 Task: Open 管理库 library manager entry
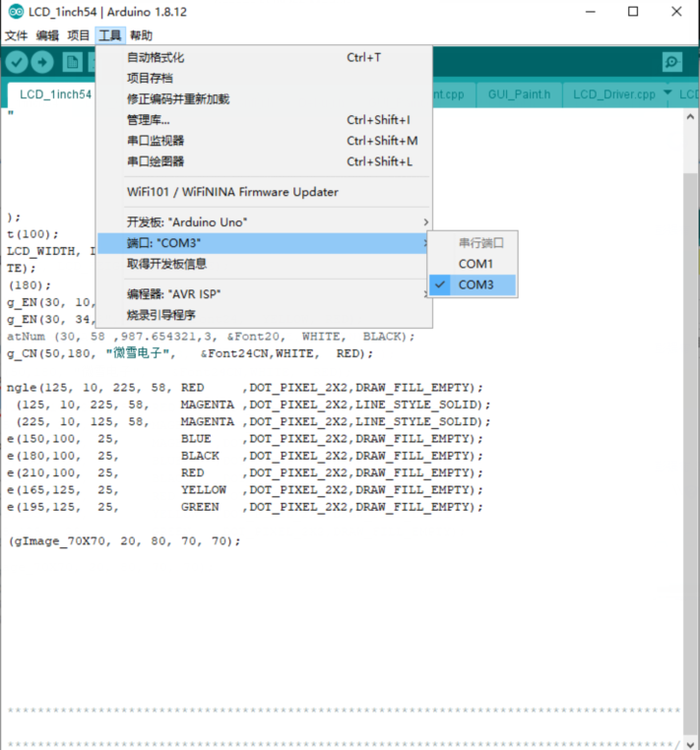pyautogui.click(x=265, y=120)
